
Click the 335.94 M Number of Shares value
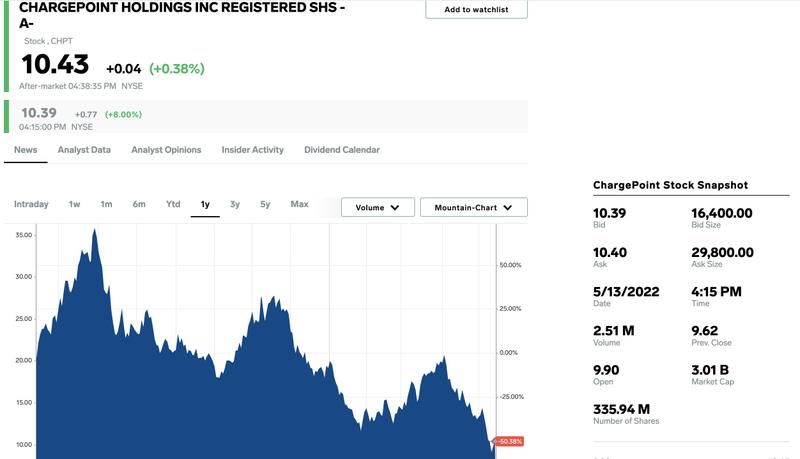[621, 410]
